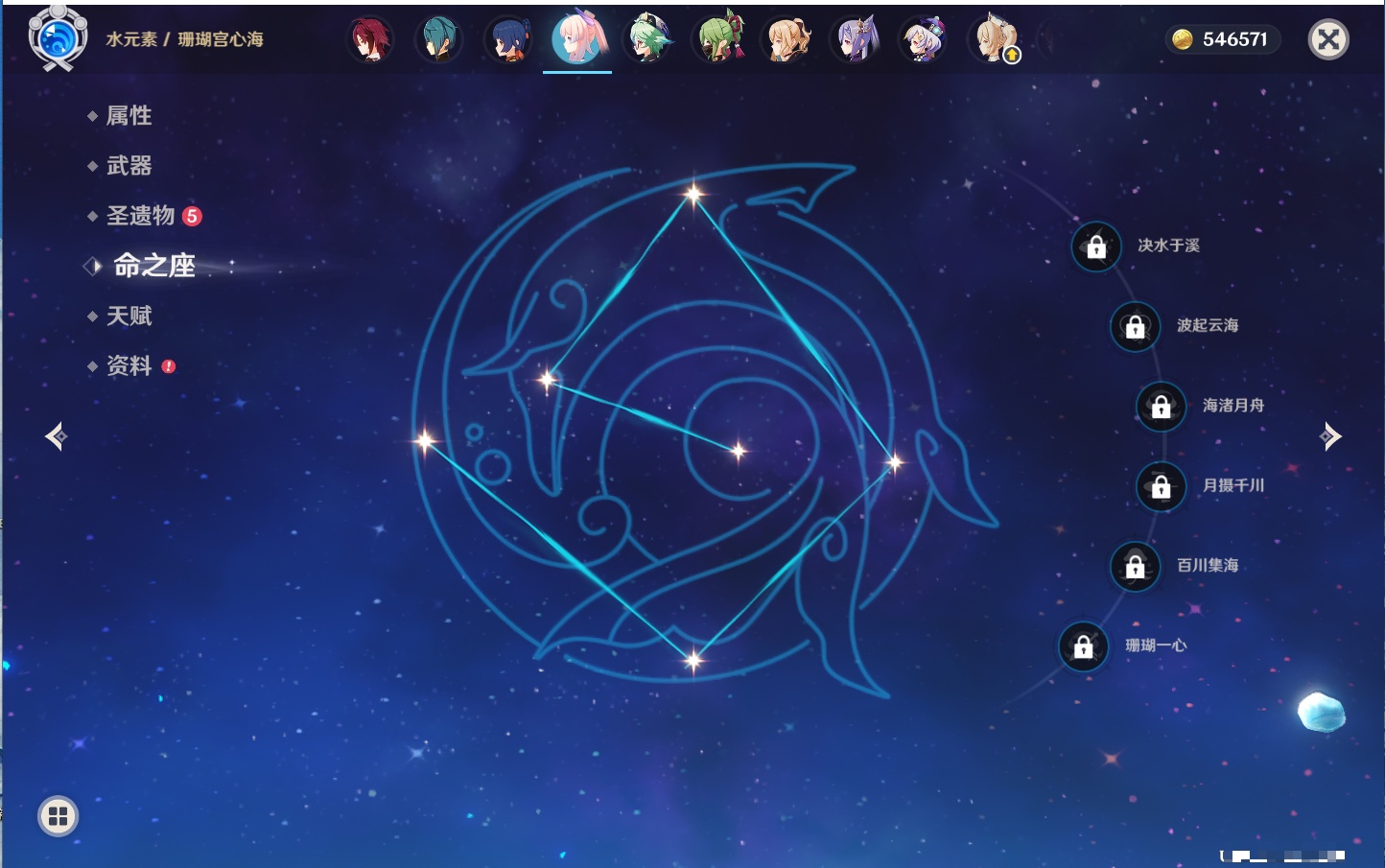Image resolution: width=1385 pixels, height=868 pixels.
Task: Open the grid menu button at bottom left
Action: (x=59, y=816)
